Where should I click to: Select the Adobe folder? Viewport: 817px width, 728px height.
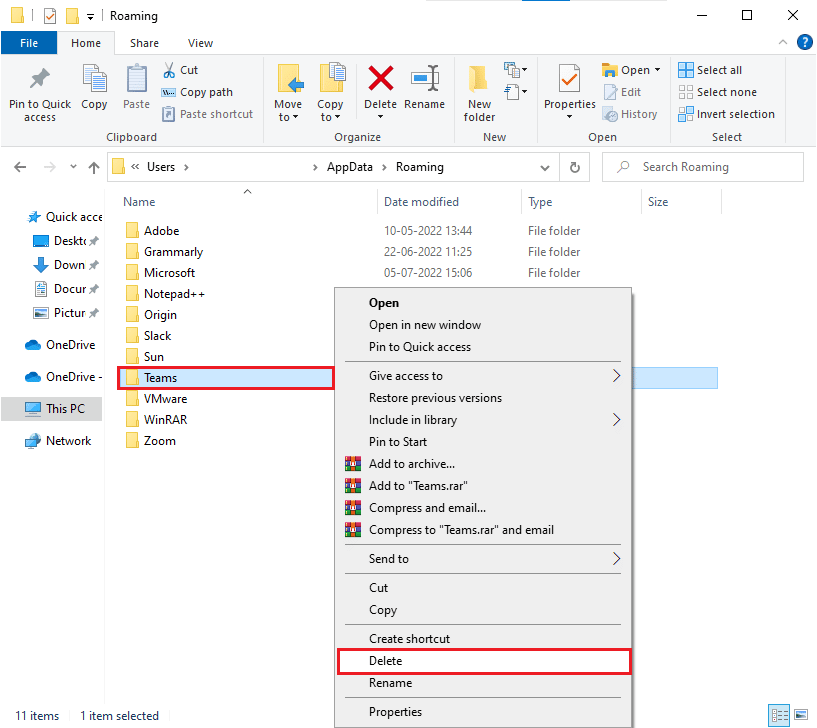pyautogui.click(x=162, y=231)
